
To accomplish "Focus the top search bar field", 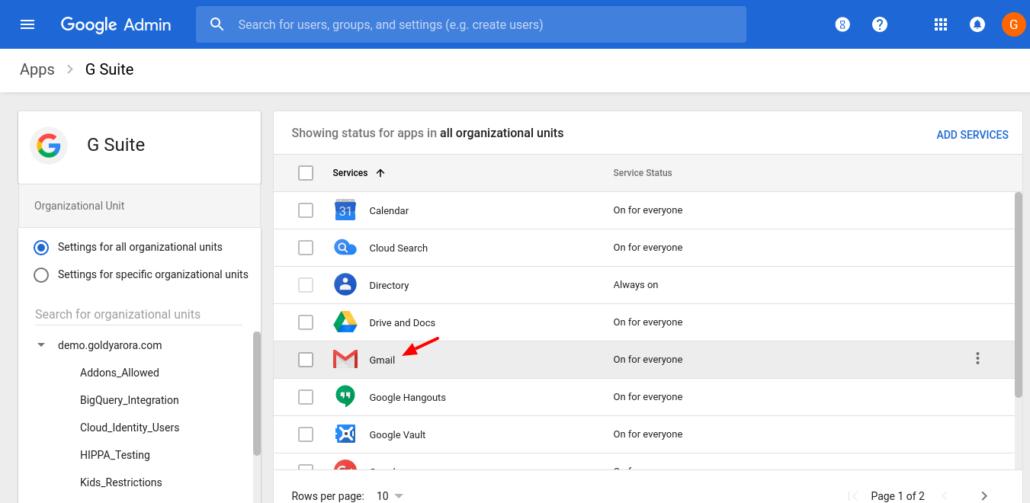I will [x=471, y=25].
